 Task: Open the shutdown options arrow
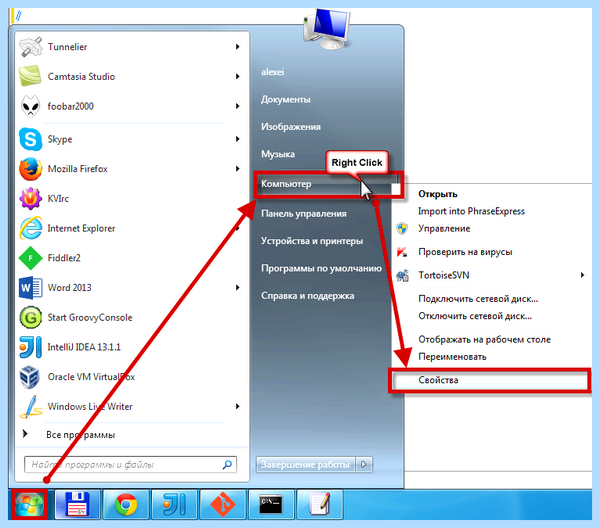pyautogui.click(x=364, y=464)
